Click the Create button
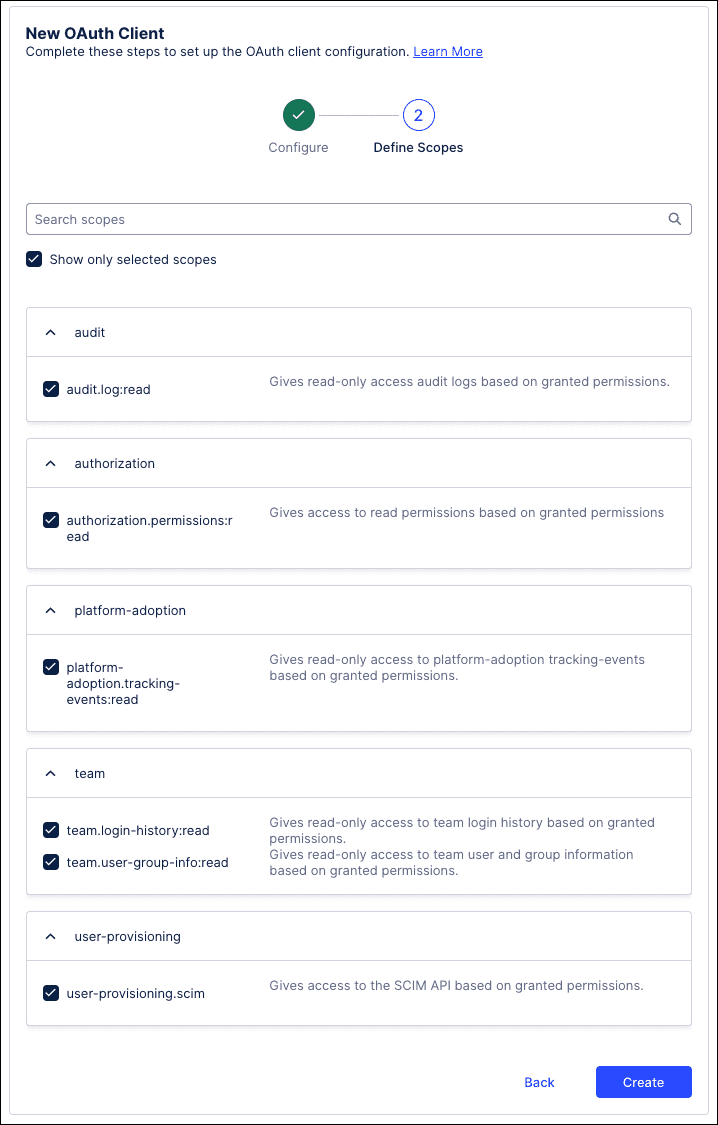The width and height of the screenshot is (718, 1125). pyautogui.click(x=643, y=1082)
